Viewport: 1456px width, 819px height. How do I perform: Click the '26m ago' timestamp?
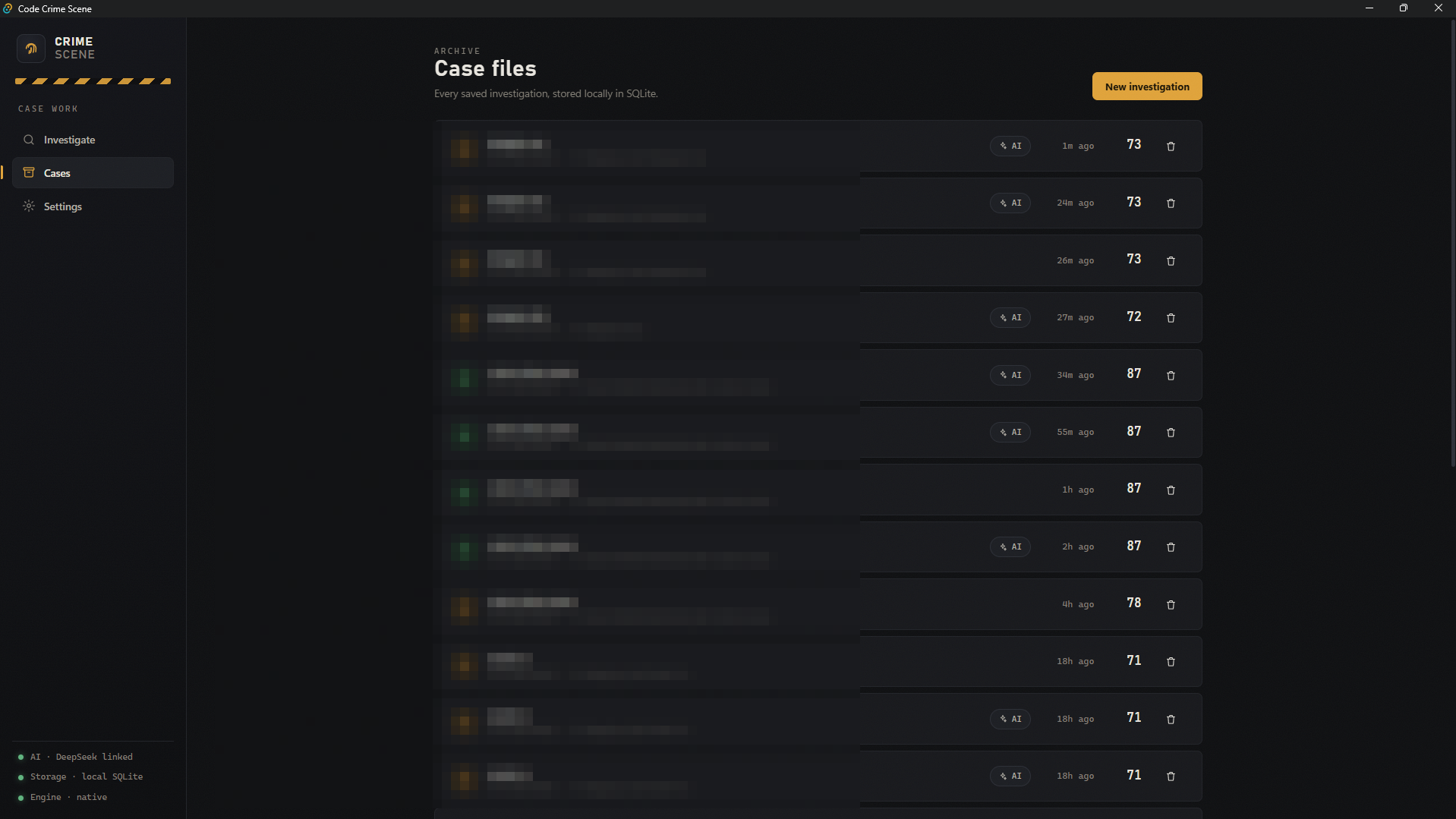[x=1076, y=260]
